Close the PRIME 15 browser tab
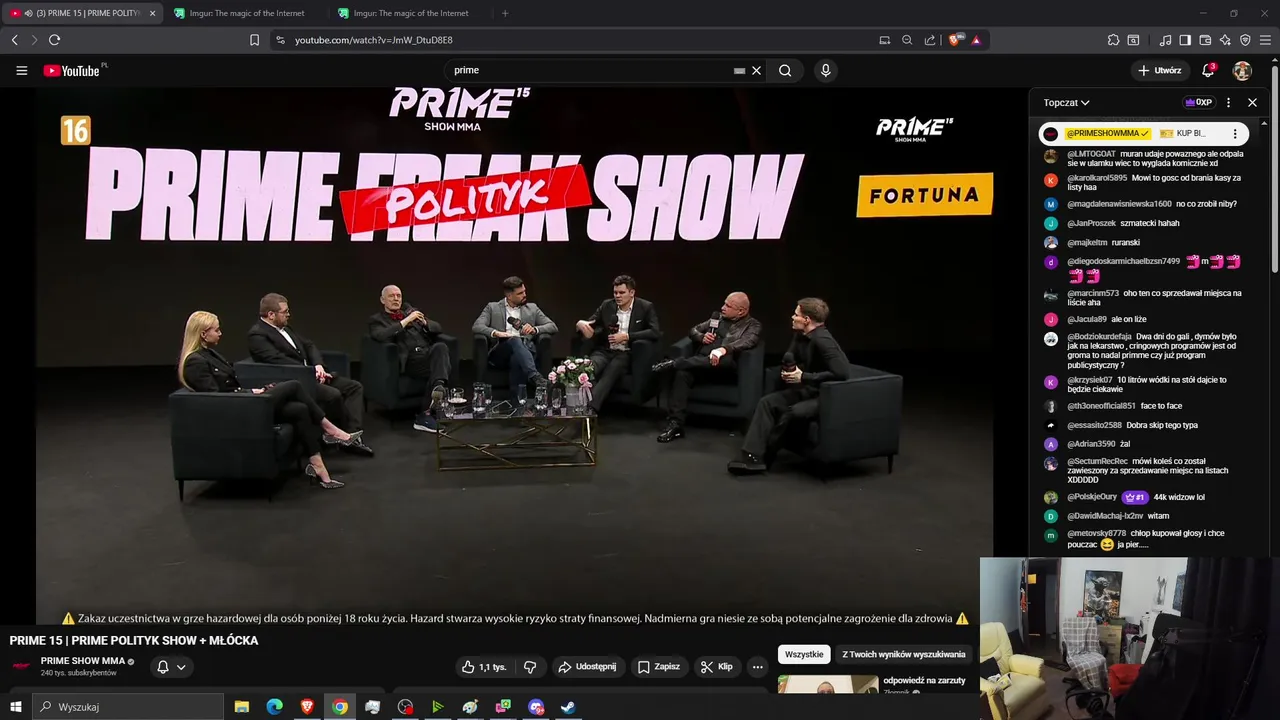This screenshot has width=1280, height=720. pos(152,13)
